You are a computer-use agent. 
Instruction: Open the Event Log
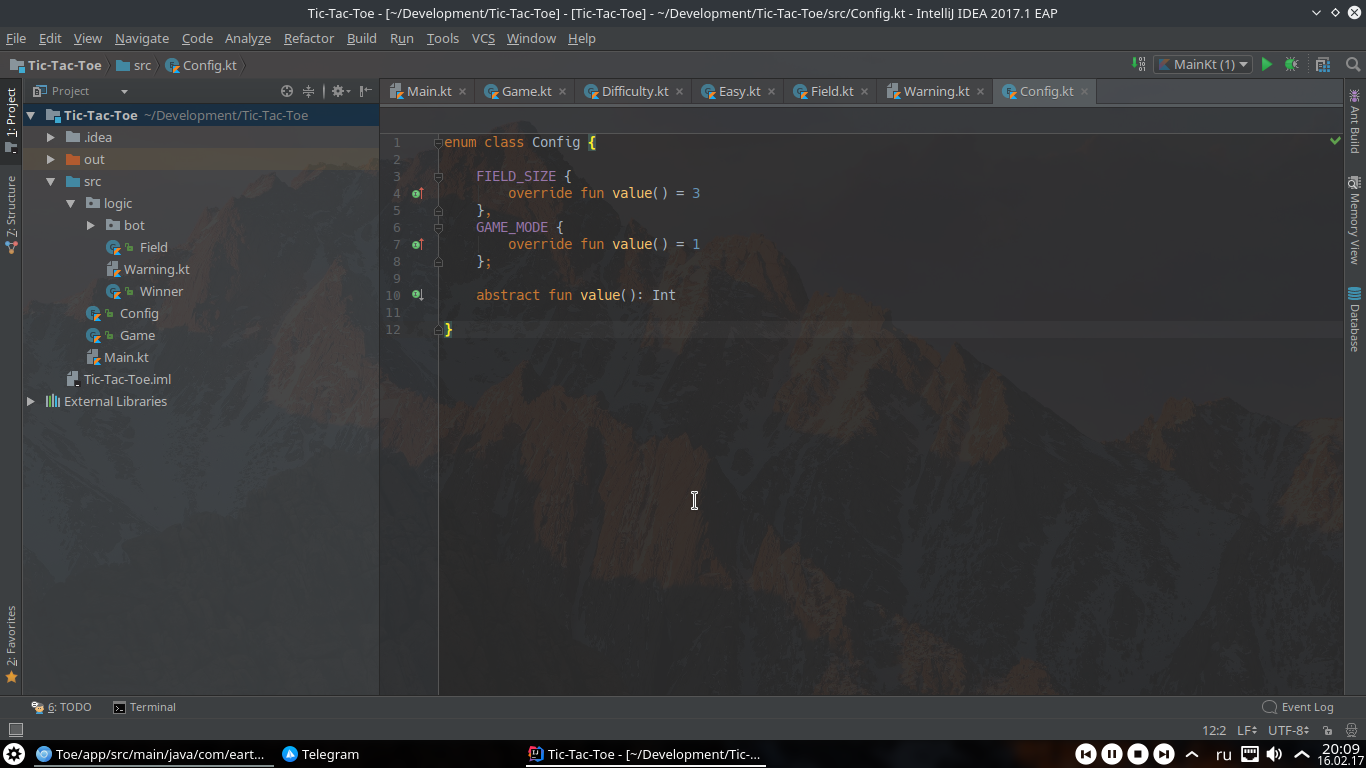click(1298, 707)
